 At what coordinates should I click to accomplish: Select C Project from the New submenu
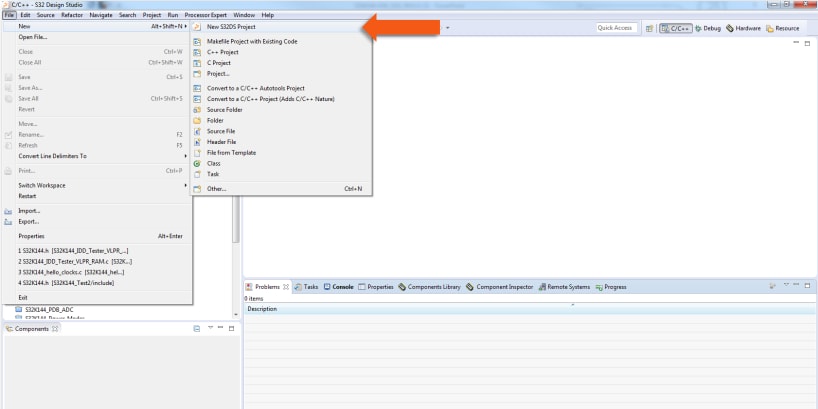[x=219, y=63]
